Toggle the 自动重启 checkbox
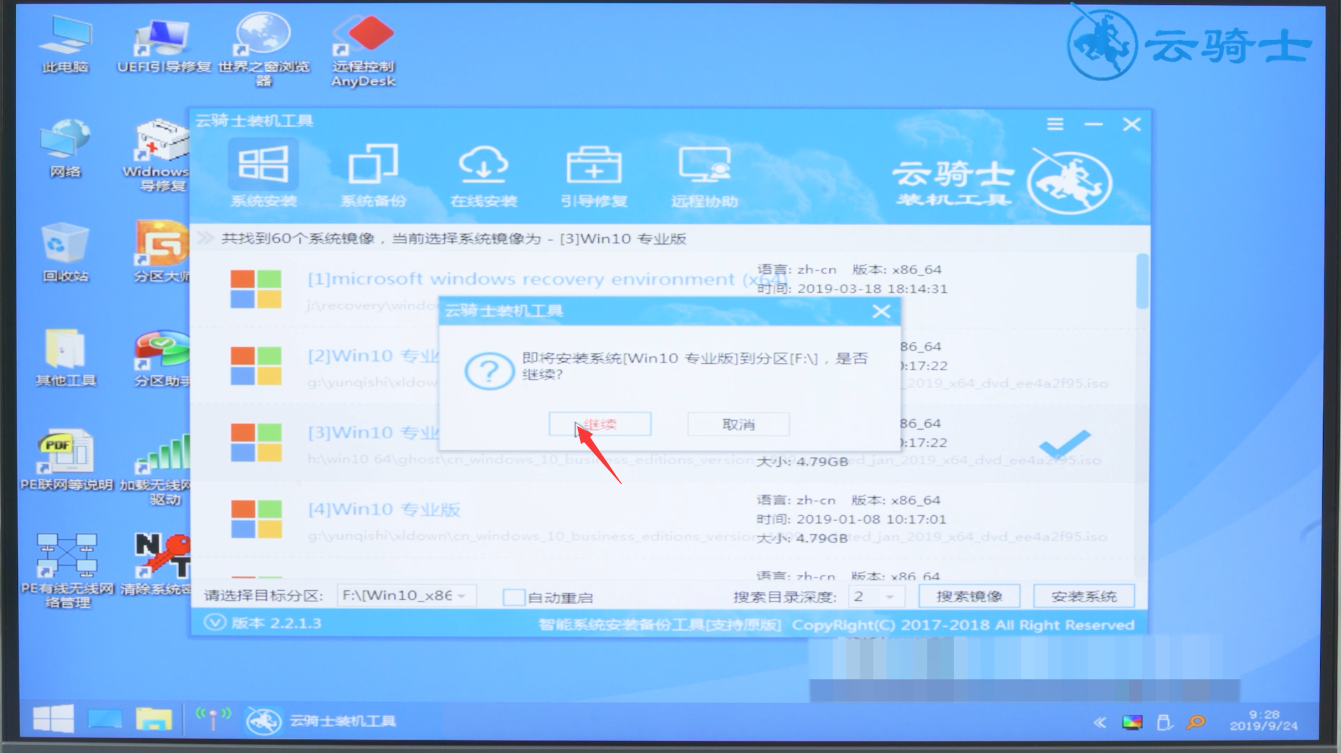The height and width of the screenshot is (753, 1341). (x=514, y=597)
